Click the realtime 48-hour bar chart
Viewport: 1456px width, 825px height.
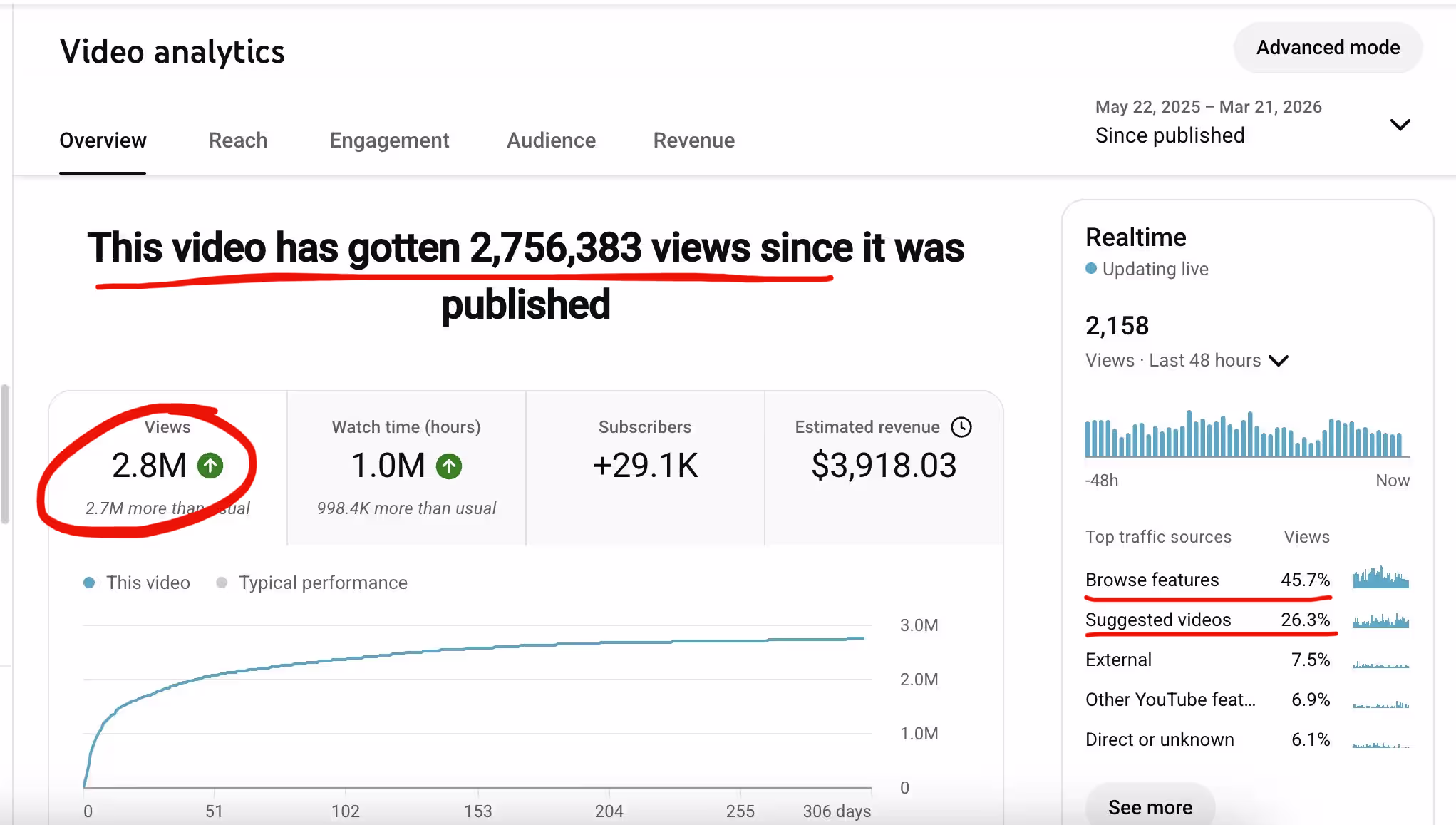(1246, 435)
